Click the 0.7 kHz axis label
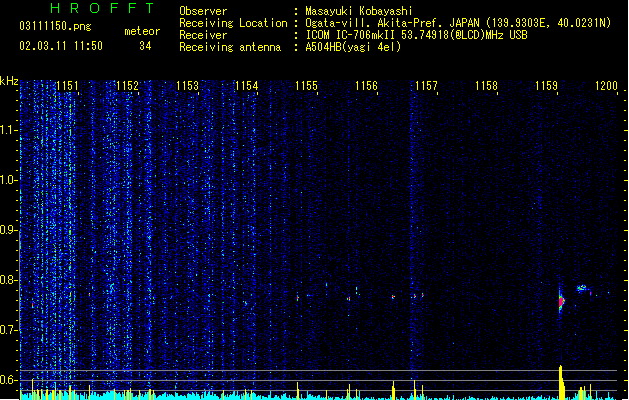629x400 pixels. point(9,330)
